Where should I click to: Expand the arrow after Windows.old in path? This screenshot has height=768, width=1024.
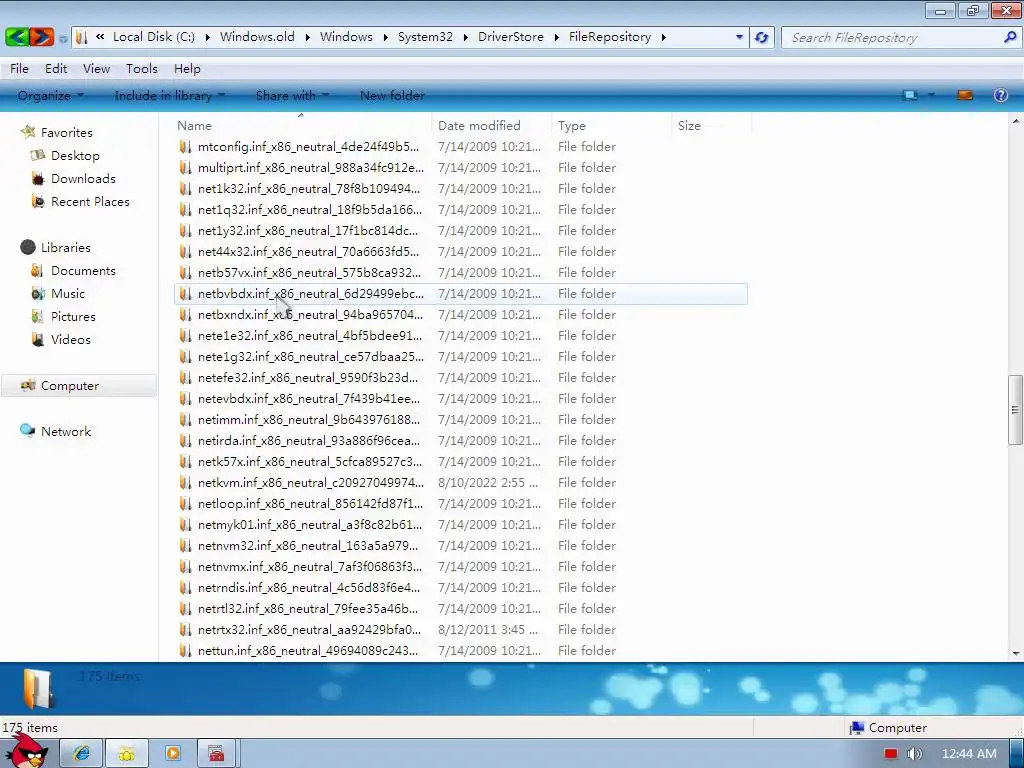coord(308,37)
